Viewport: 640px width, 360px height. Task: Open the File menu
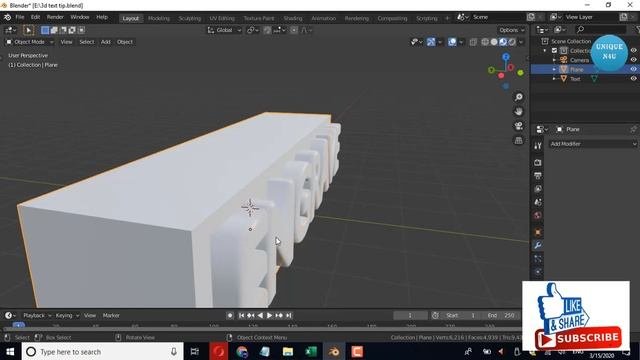tap(20, 17)
